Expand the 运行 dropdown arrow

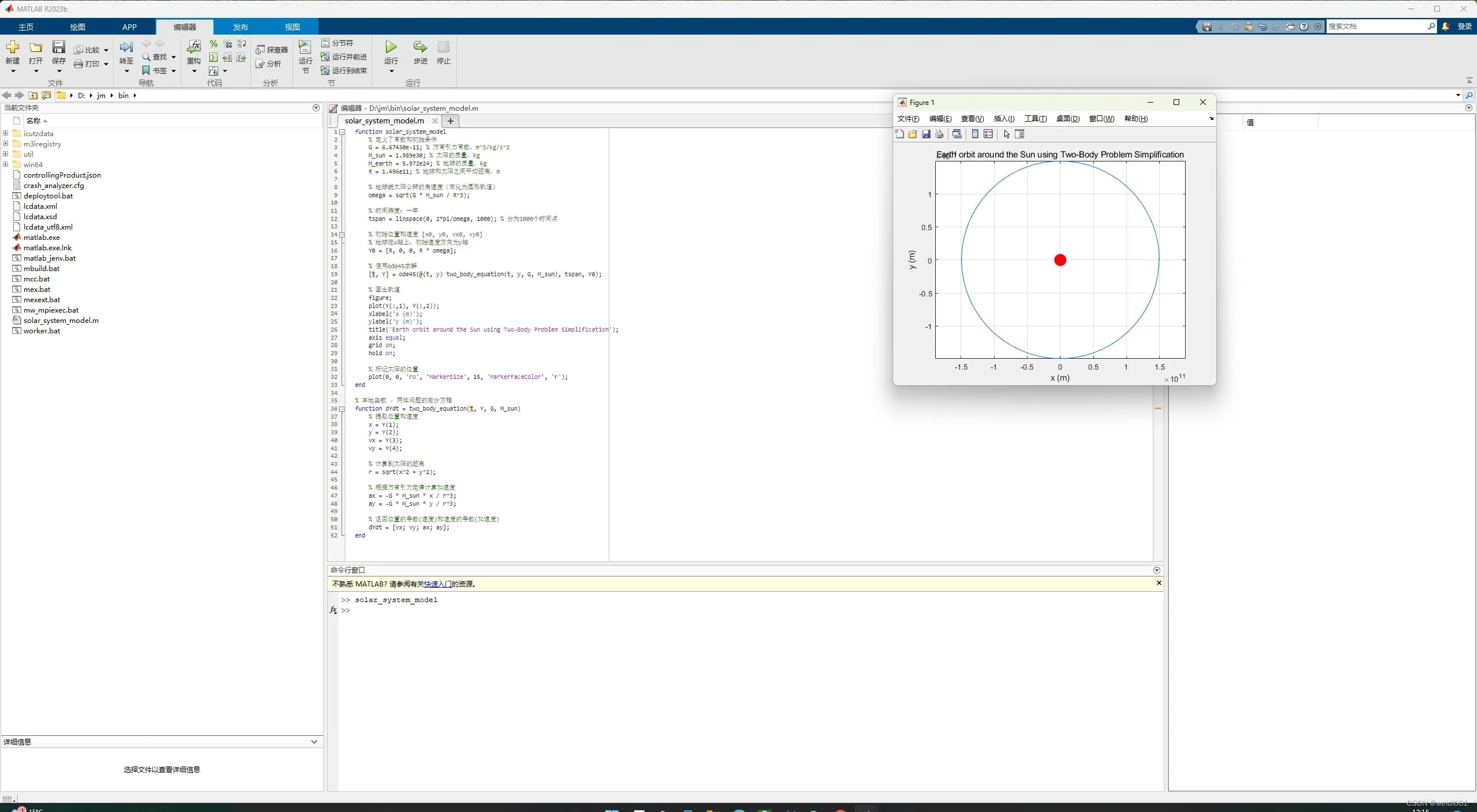pos(391,72)
